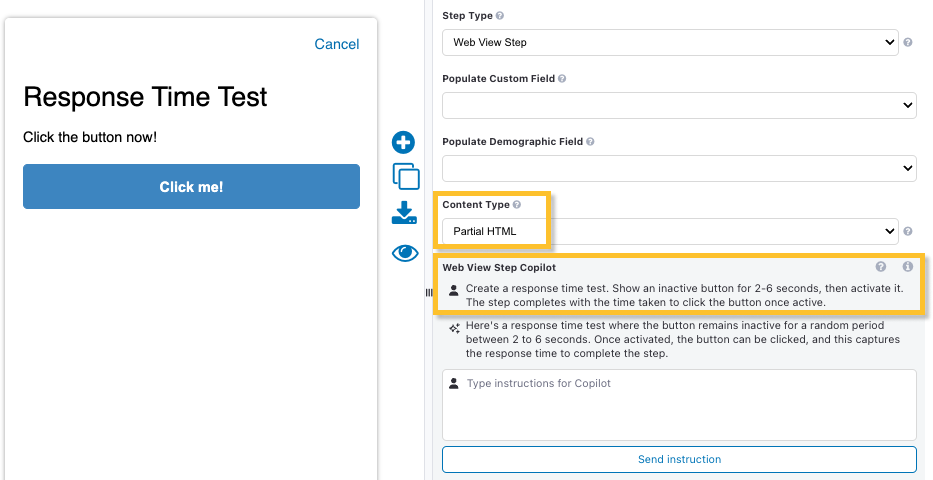
Task: Click the Send instruction button
Action: 679,459
